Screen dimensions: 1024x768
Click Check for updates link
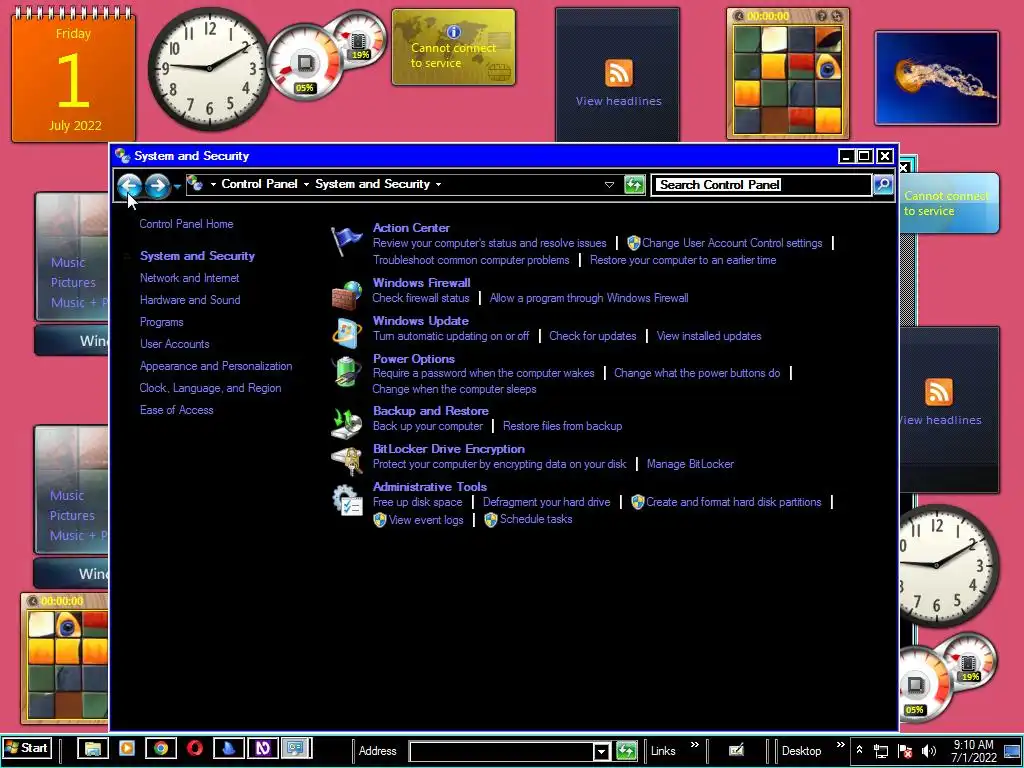[x=592, y=336]
